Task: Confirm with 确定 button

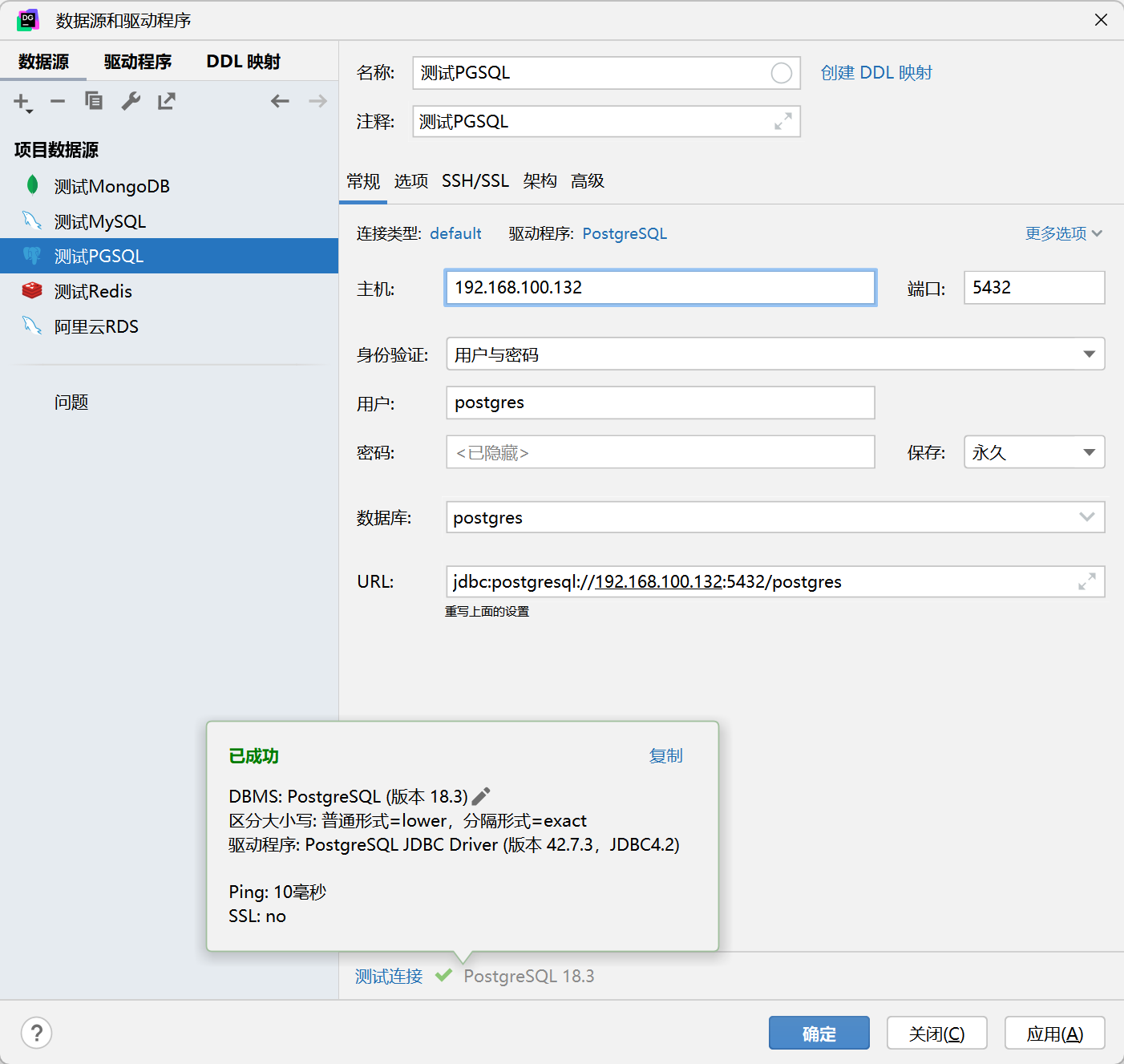Action: click(819, 1033)
